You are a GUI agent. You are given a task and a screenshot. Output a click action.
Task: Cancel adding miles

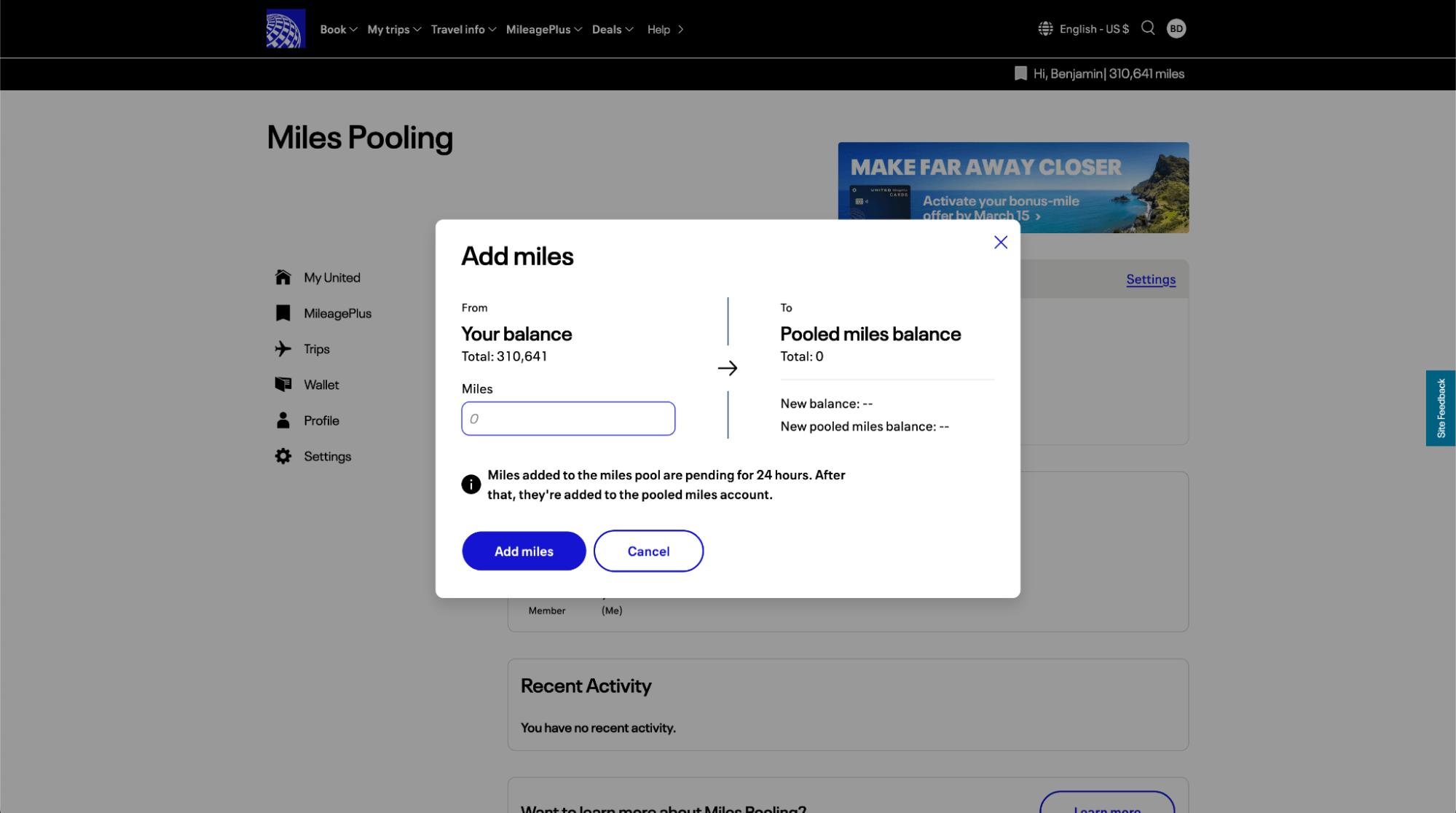(648, 551)
